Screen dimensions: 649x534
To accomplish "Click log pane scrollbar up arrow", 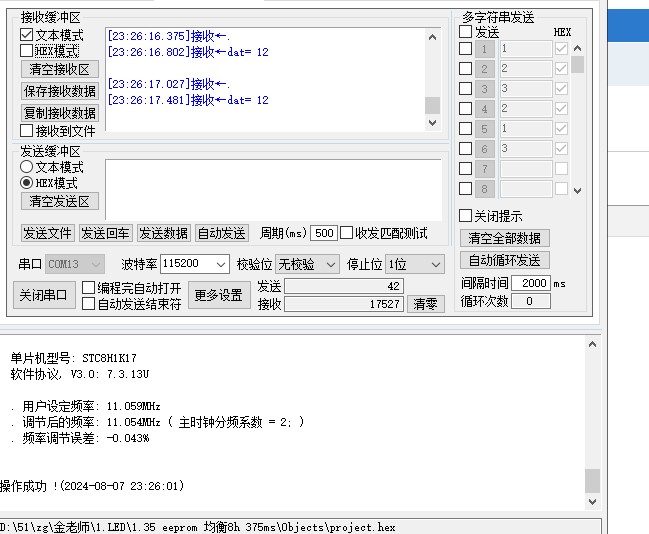I will (592, 344).
